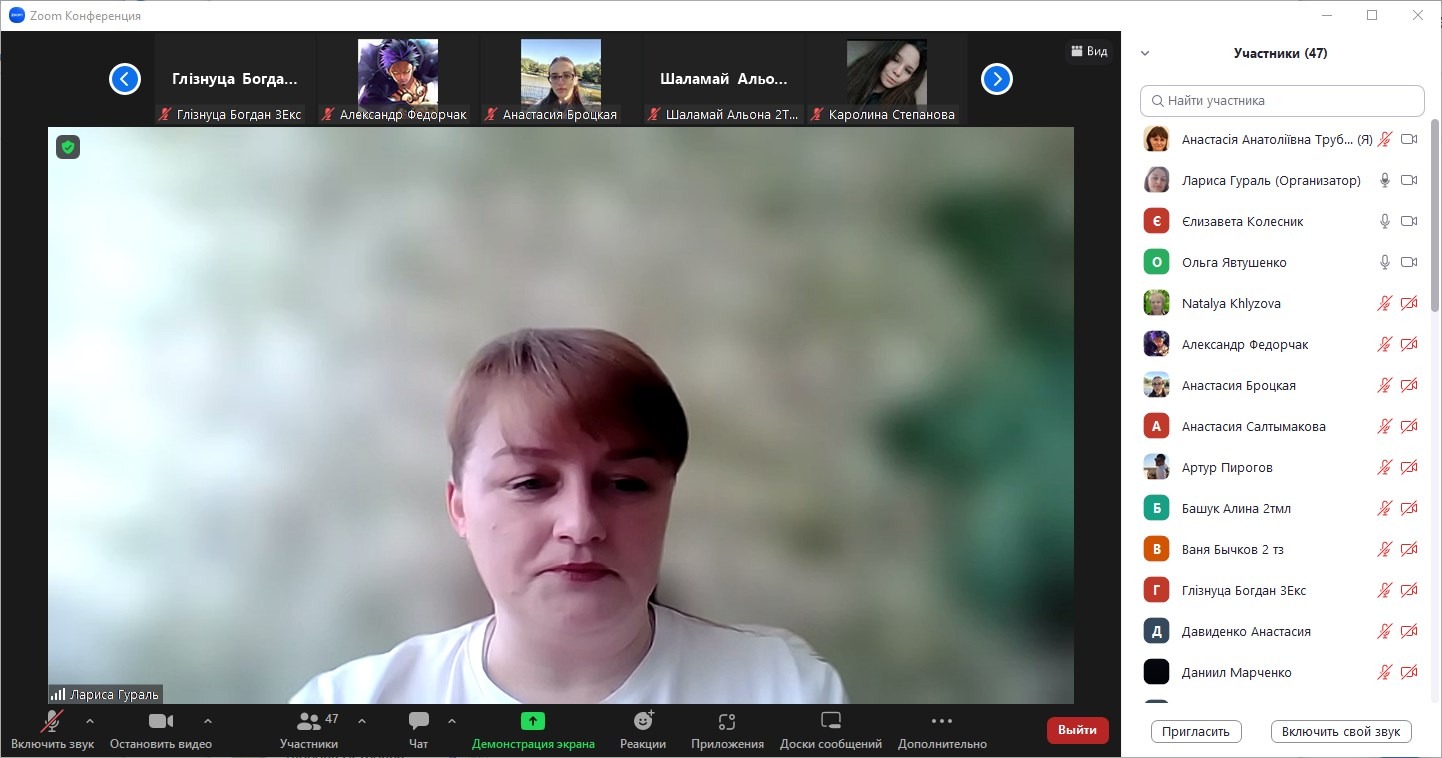This screenshot has width=1442, height=758.
Task: Click the green encryption shield icon
Action: point(67,147)
